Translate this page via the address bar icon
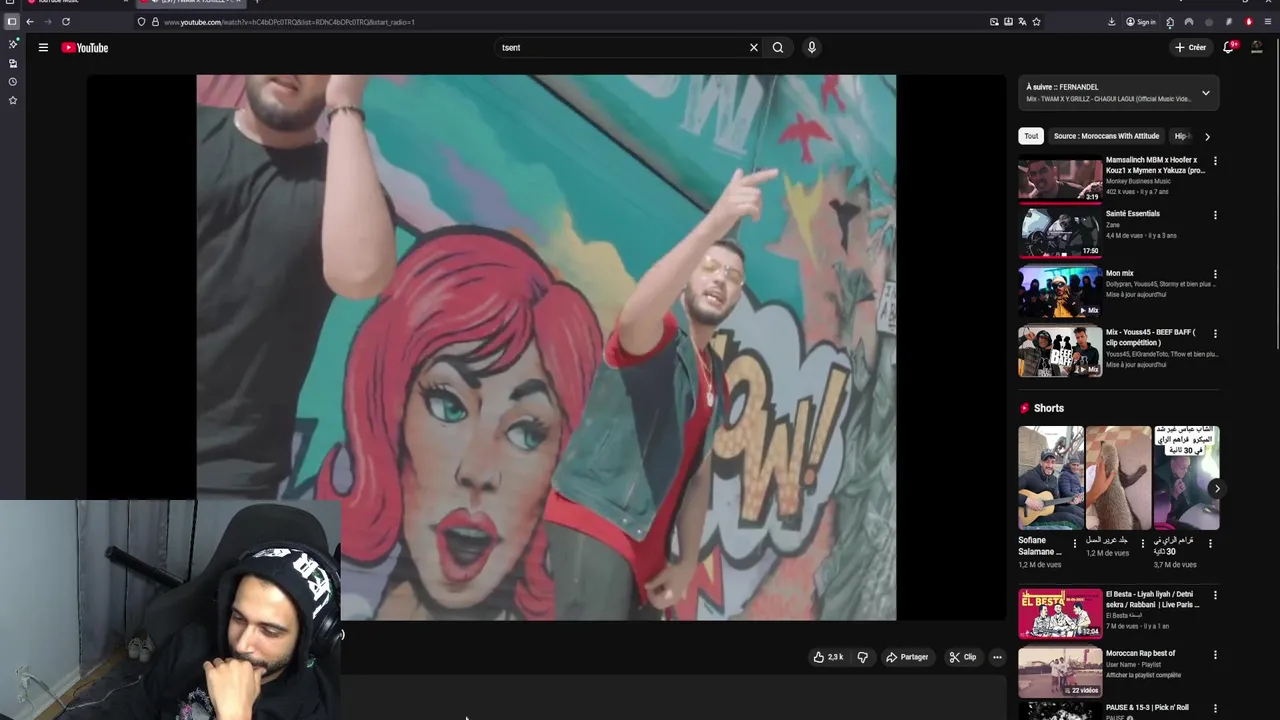This screenshot has width=1280, height=720. coord(1022,21)
